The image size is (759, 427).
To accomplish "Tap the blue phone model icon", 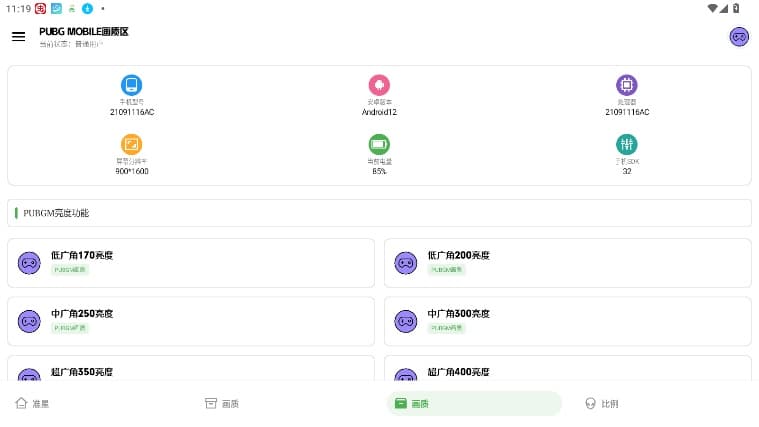I will point(132,85).
